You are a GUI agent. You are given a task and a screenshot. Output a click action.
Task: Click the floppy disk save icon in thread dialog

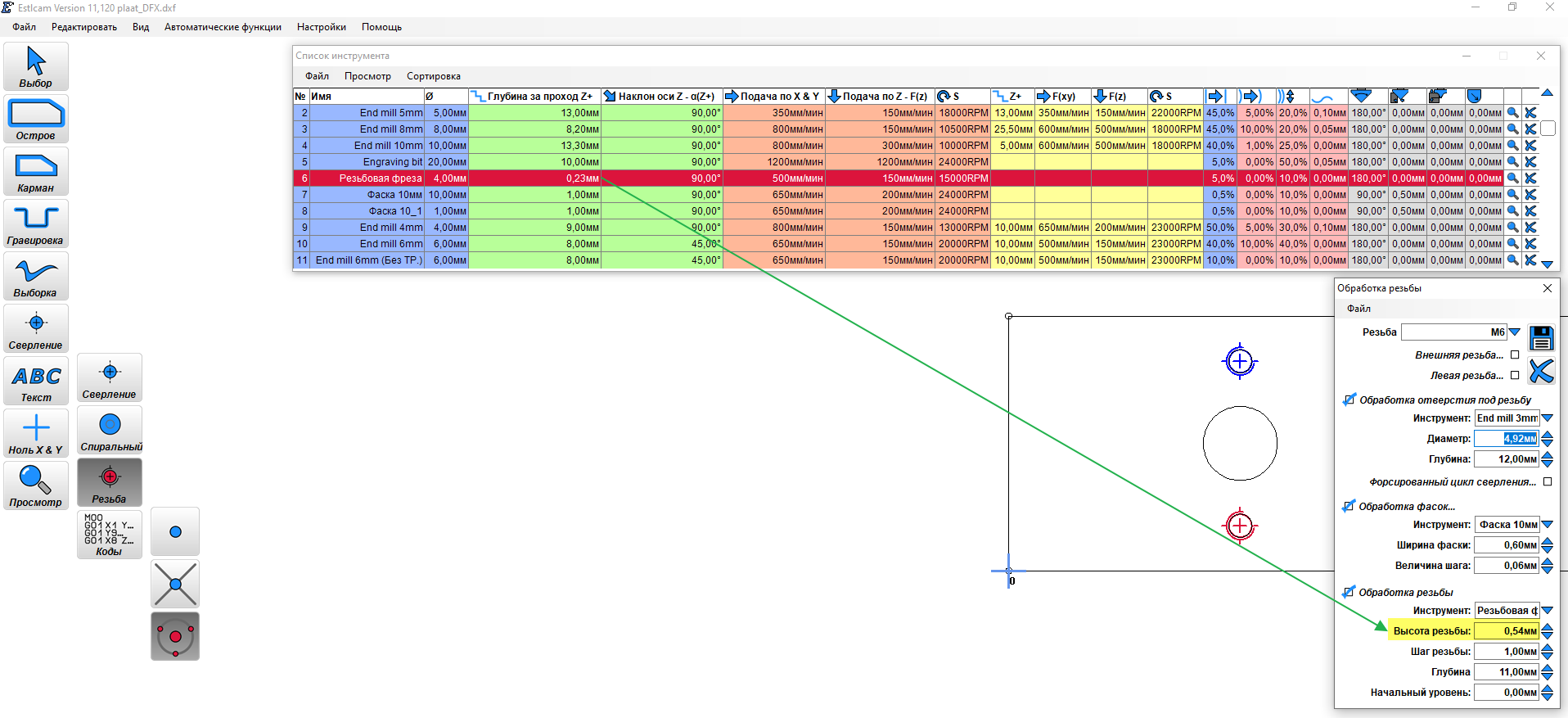[x=1541, y=338]
